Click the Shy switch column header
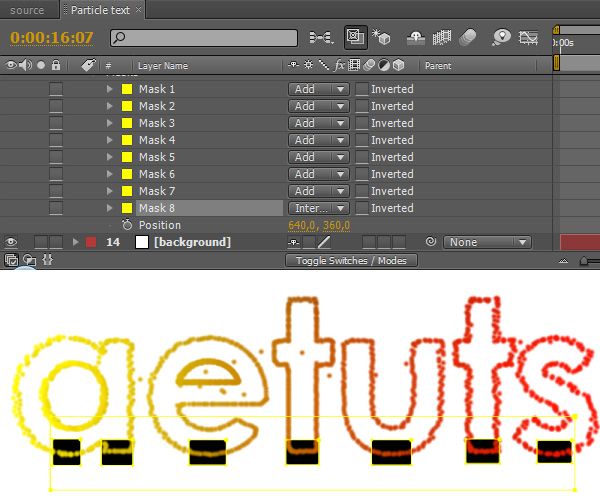 (x=293, y=65)
